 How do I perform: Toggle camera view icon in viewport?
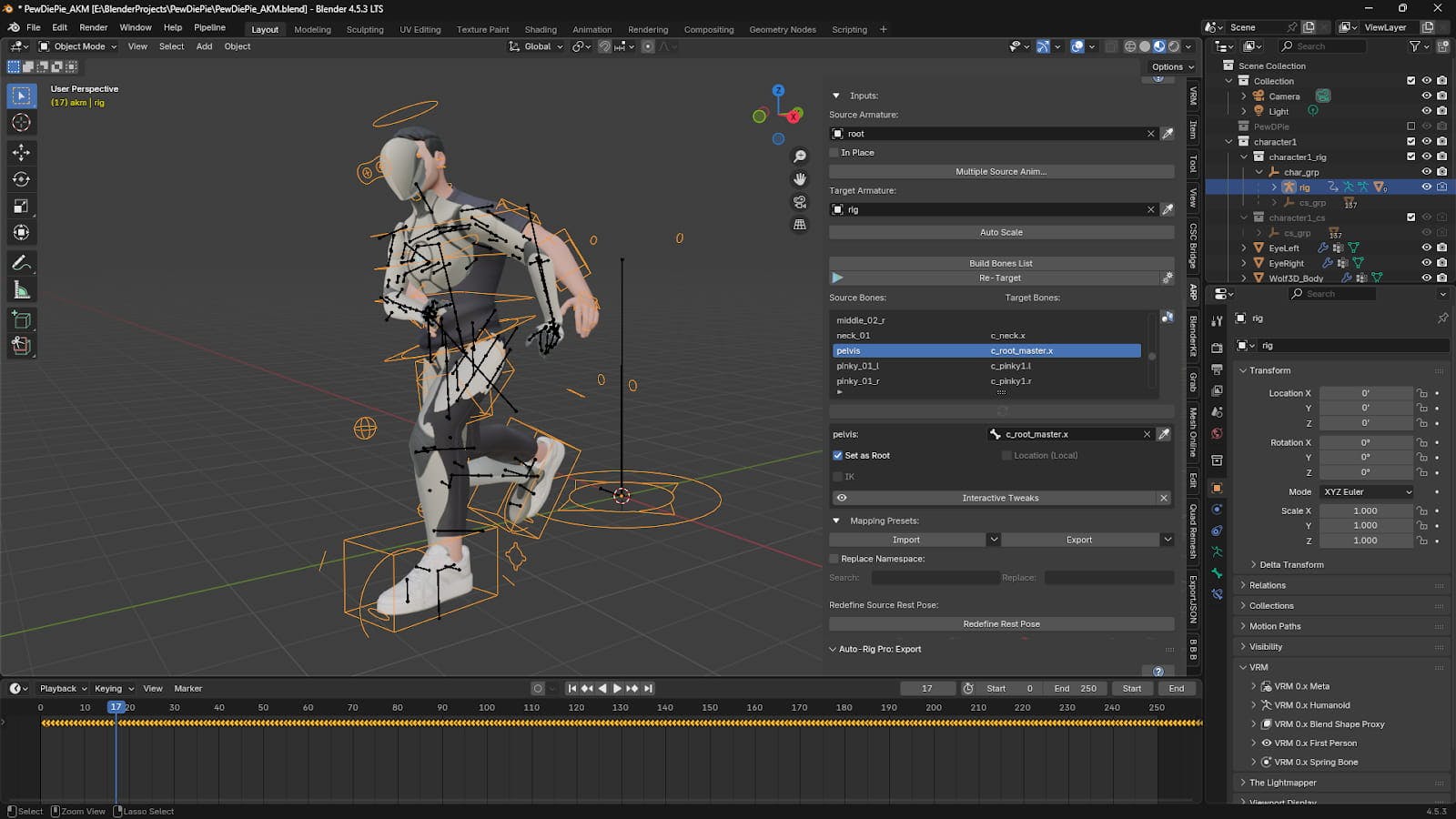[800, 202]
